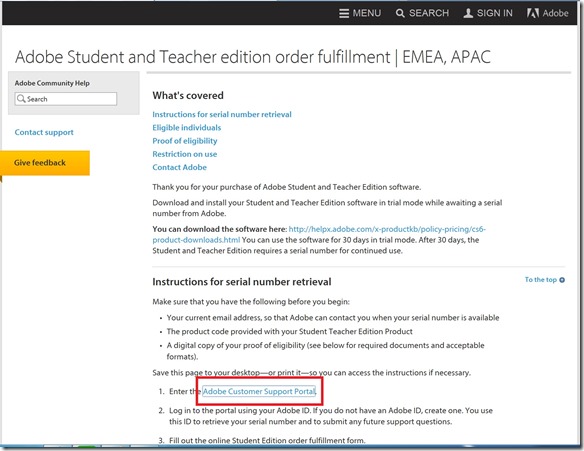Screen dimensions: 584x451
Task: Click step 2 'Log in to the portal' text
Action: click(331, 416)
